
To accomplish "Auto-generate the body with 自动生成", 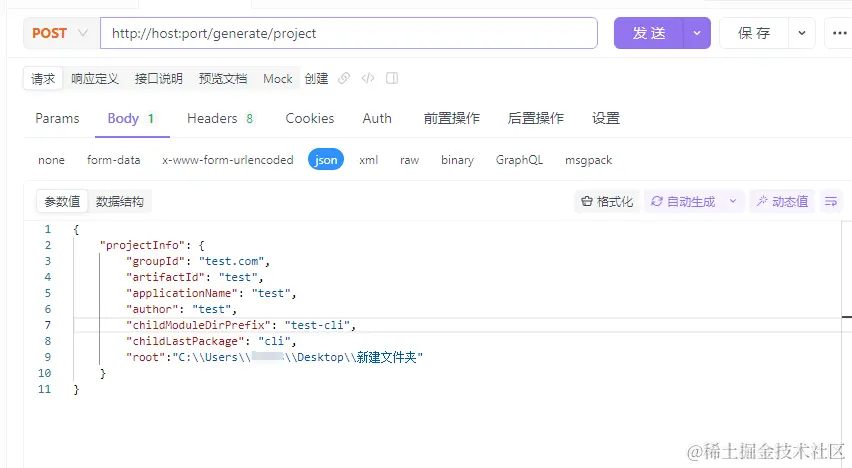I will coord(684,202).
